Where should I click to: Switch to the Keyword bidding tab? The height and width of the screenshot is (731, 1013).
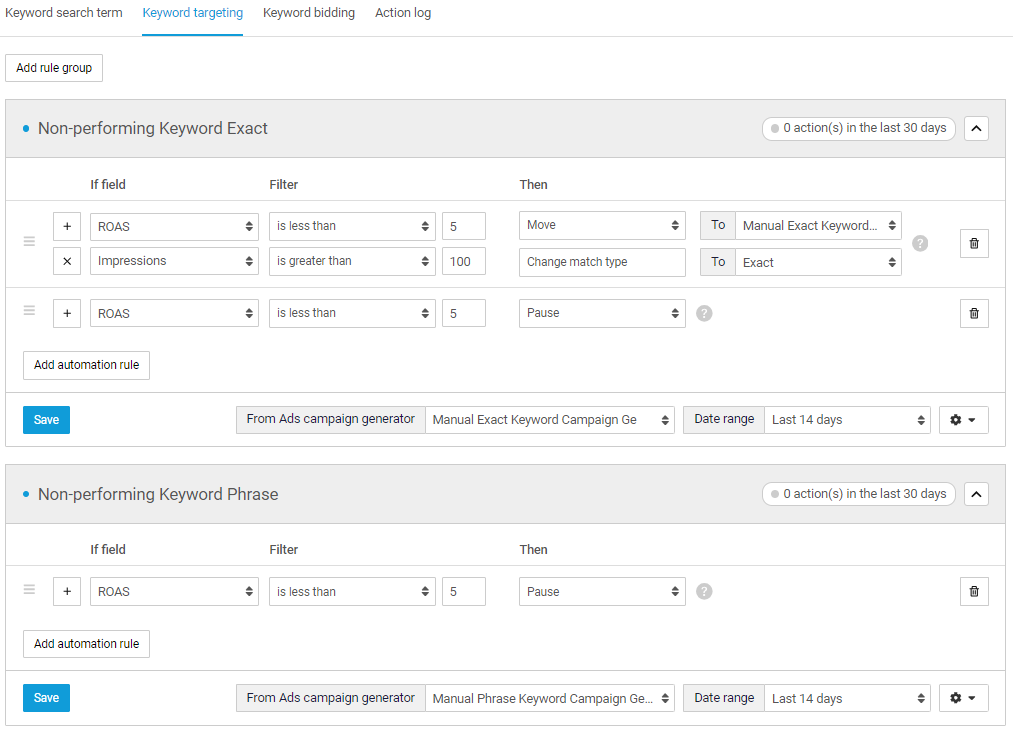[309, 13]
